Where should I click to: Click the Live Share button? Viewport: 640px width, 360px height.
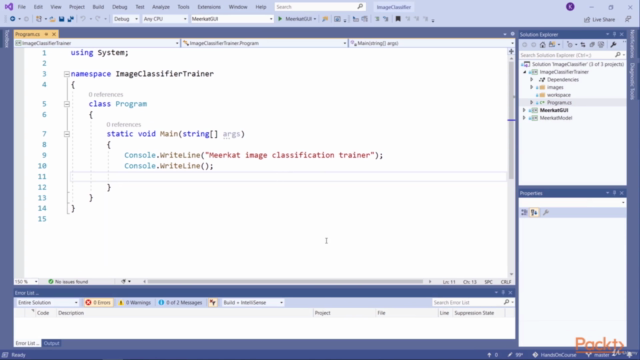pos(599,19)
